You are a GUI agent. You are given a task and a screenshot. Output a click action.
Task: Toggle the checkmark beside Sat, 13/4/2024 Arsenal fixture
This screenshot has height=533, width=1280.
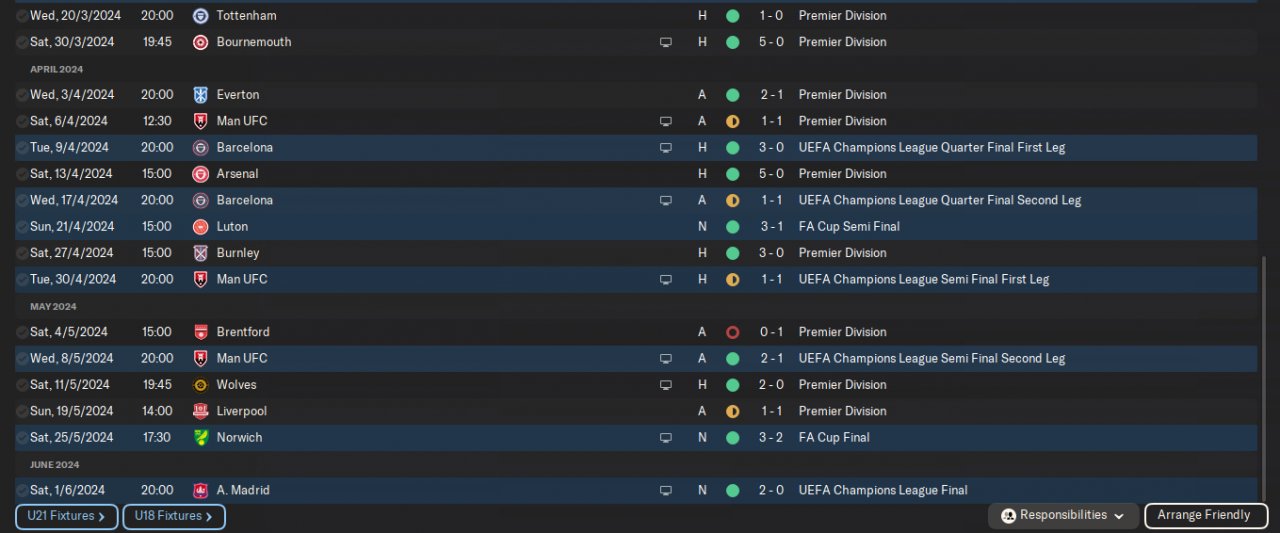coord(22,174)
